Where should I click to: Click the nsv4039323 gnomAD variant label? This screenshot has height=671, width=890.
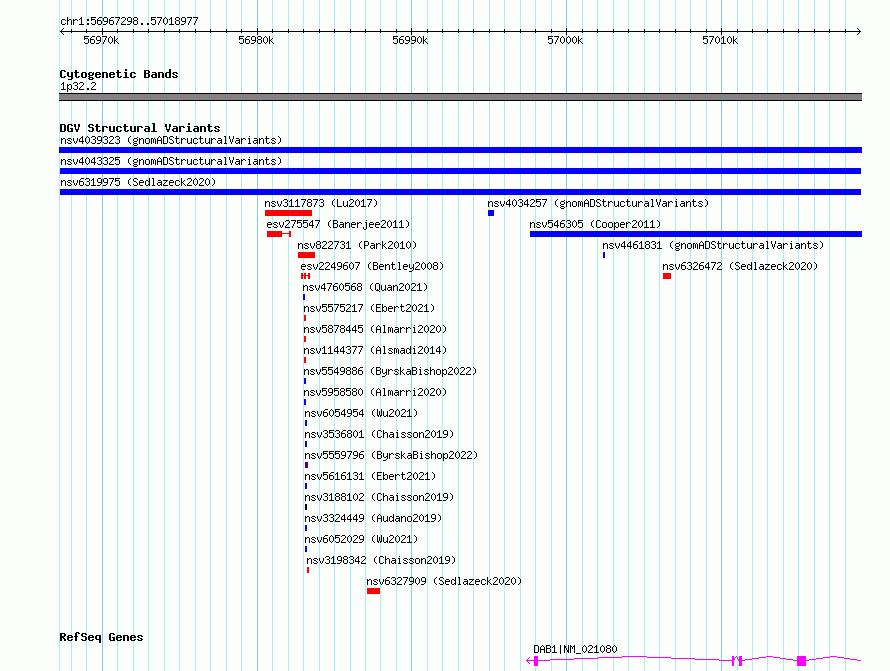point(171,140)
